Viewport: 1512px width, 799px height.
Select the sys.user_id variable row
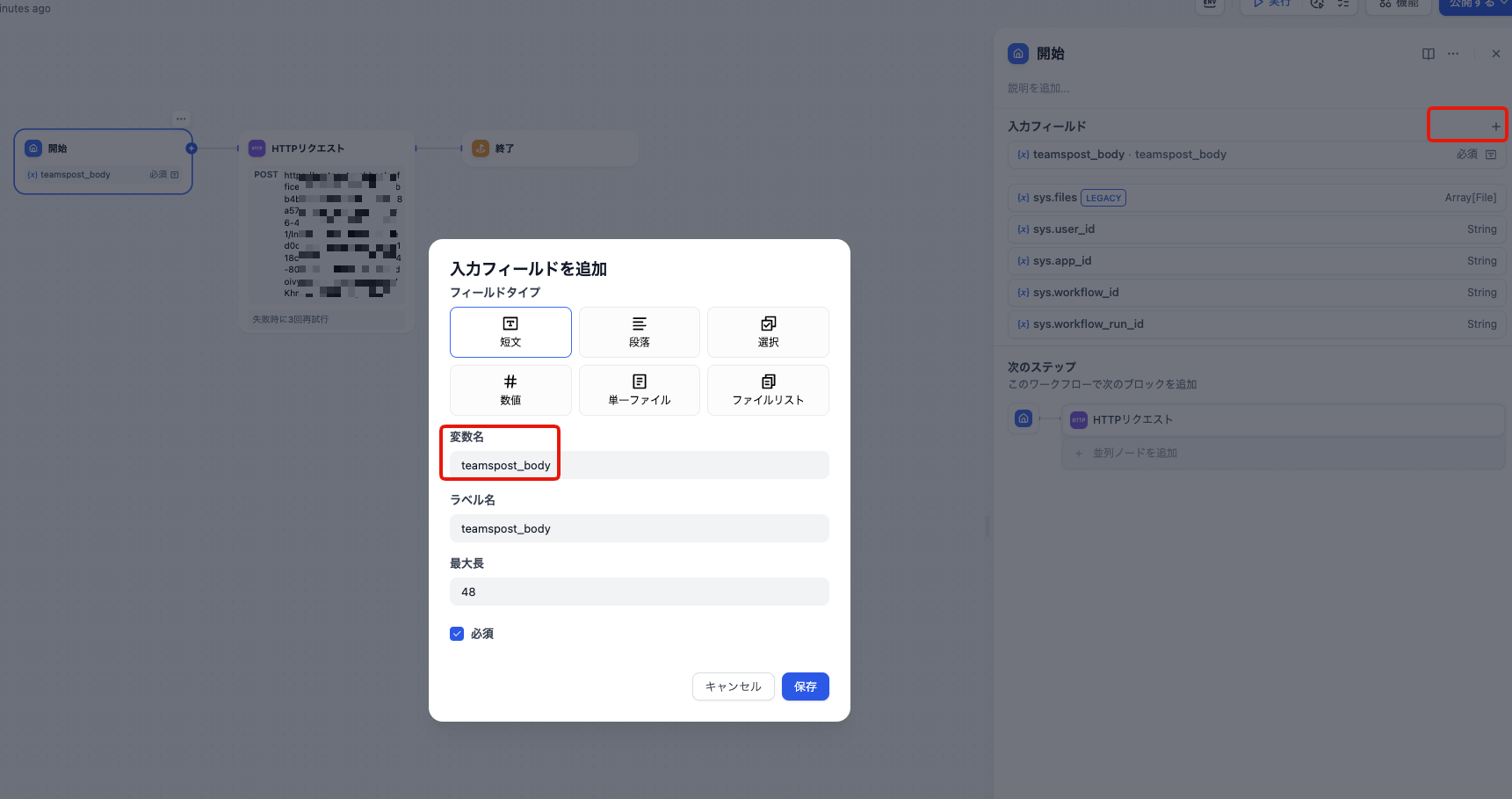[x=1256, y=229]
